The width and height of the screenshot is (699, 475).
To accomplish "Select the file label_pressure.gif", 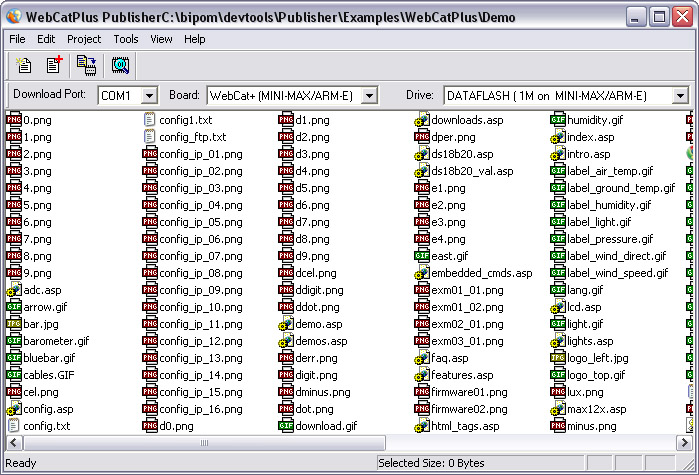I will tap(610, 239).
